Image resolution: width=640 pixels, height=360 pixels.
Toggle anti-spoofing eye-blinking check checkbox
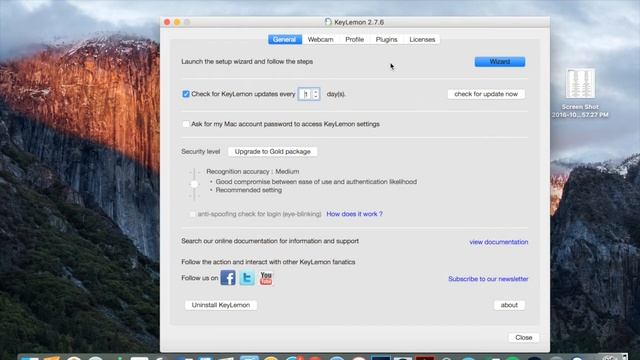pos(193,214)
